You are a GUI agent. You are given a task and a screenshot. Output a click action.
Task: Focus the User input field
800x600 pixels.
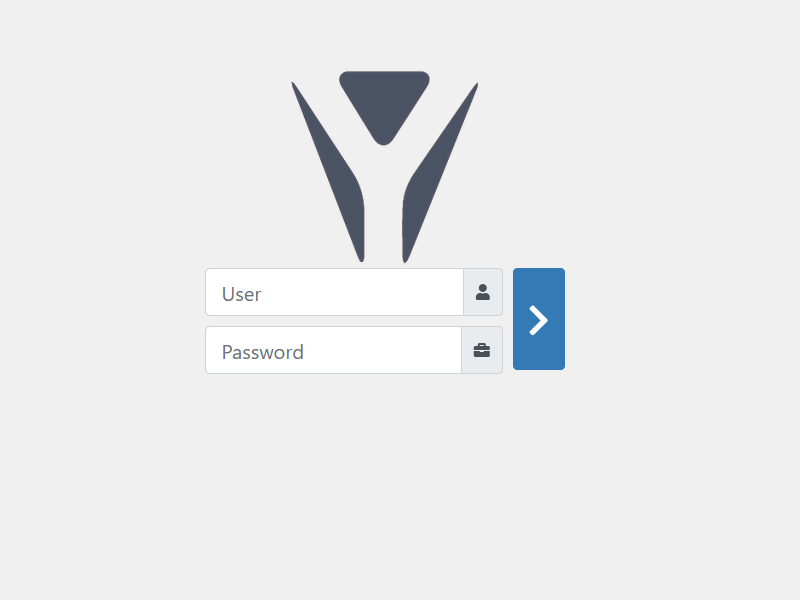pyautogui.click(x=334, y=292)
